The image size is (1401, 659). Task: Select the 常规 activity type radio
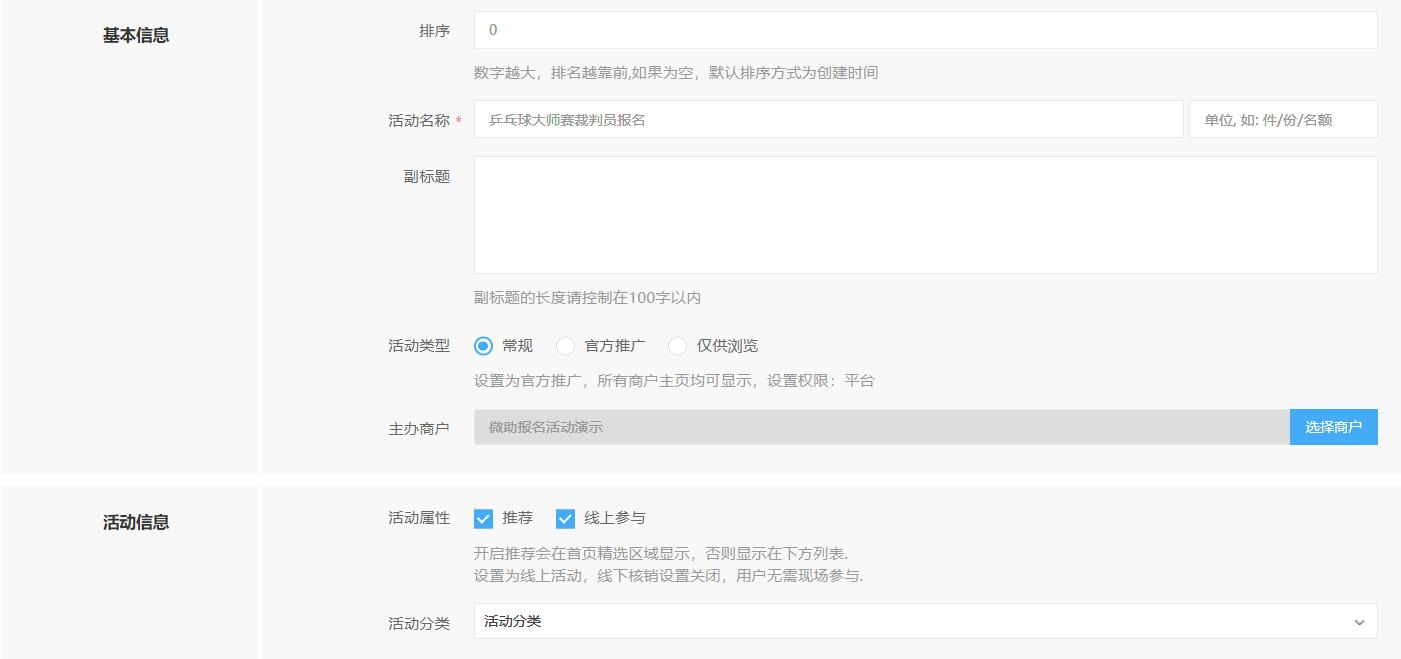484,346
